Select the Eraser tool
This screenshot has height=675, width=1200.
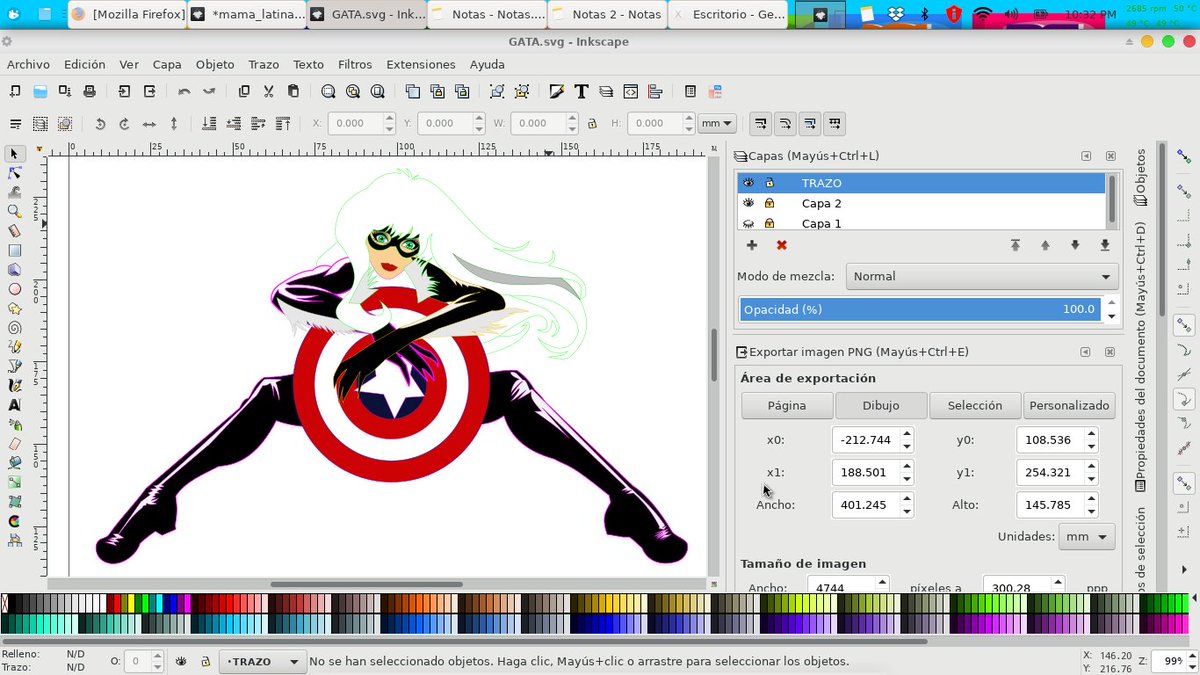click(15, 444)
